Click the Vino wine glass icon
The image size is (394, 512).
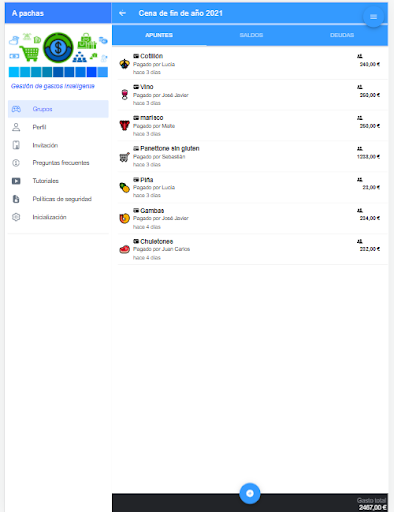pos(125,95)
